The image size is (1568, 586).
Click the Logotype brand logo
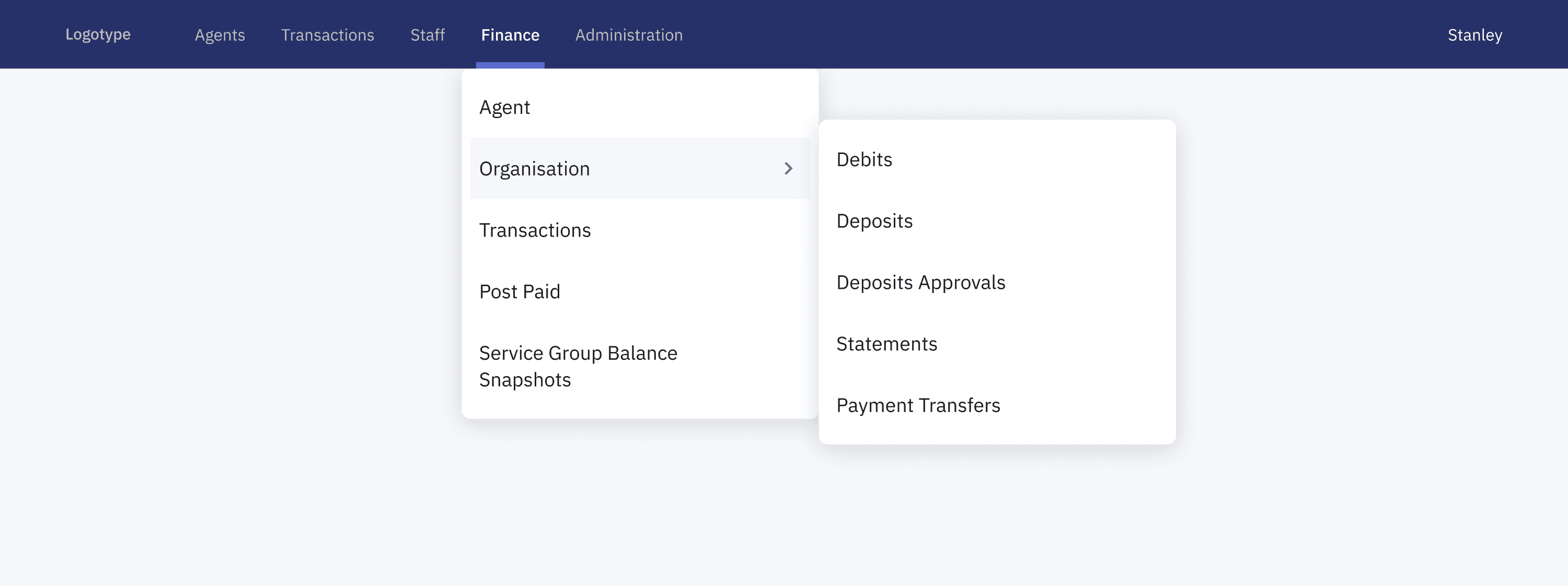[98, 34]
